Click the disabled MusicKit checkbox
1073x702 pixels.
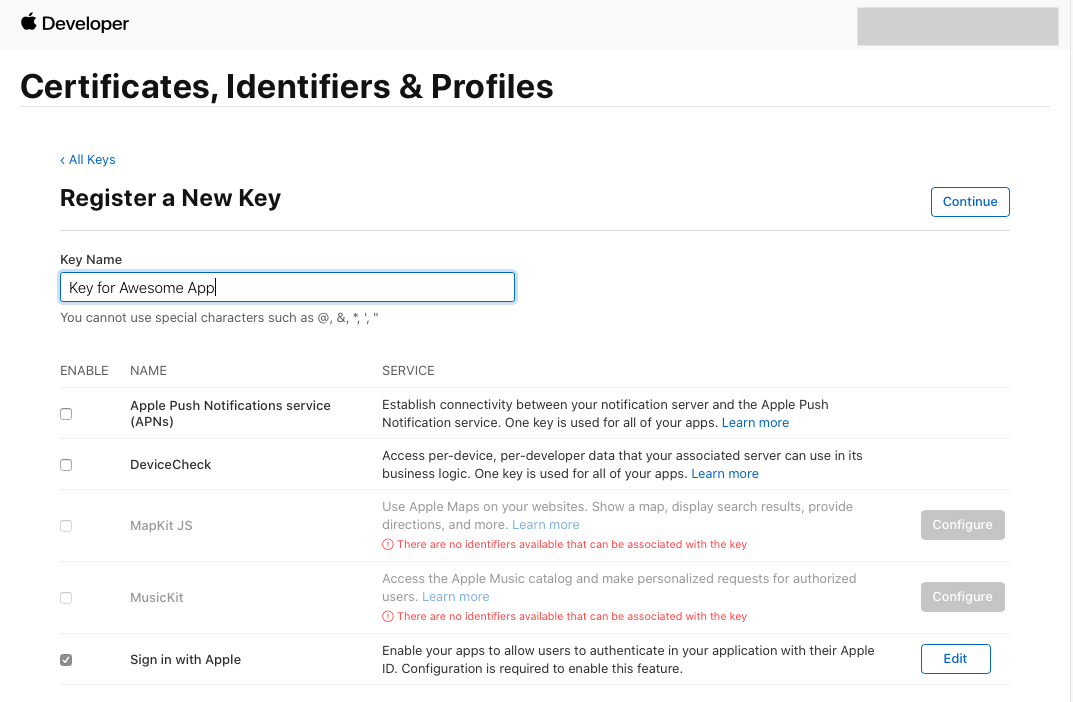(x=66, y=598)
